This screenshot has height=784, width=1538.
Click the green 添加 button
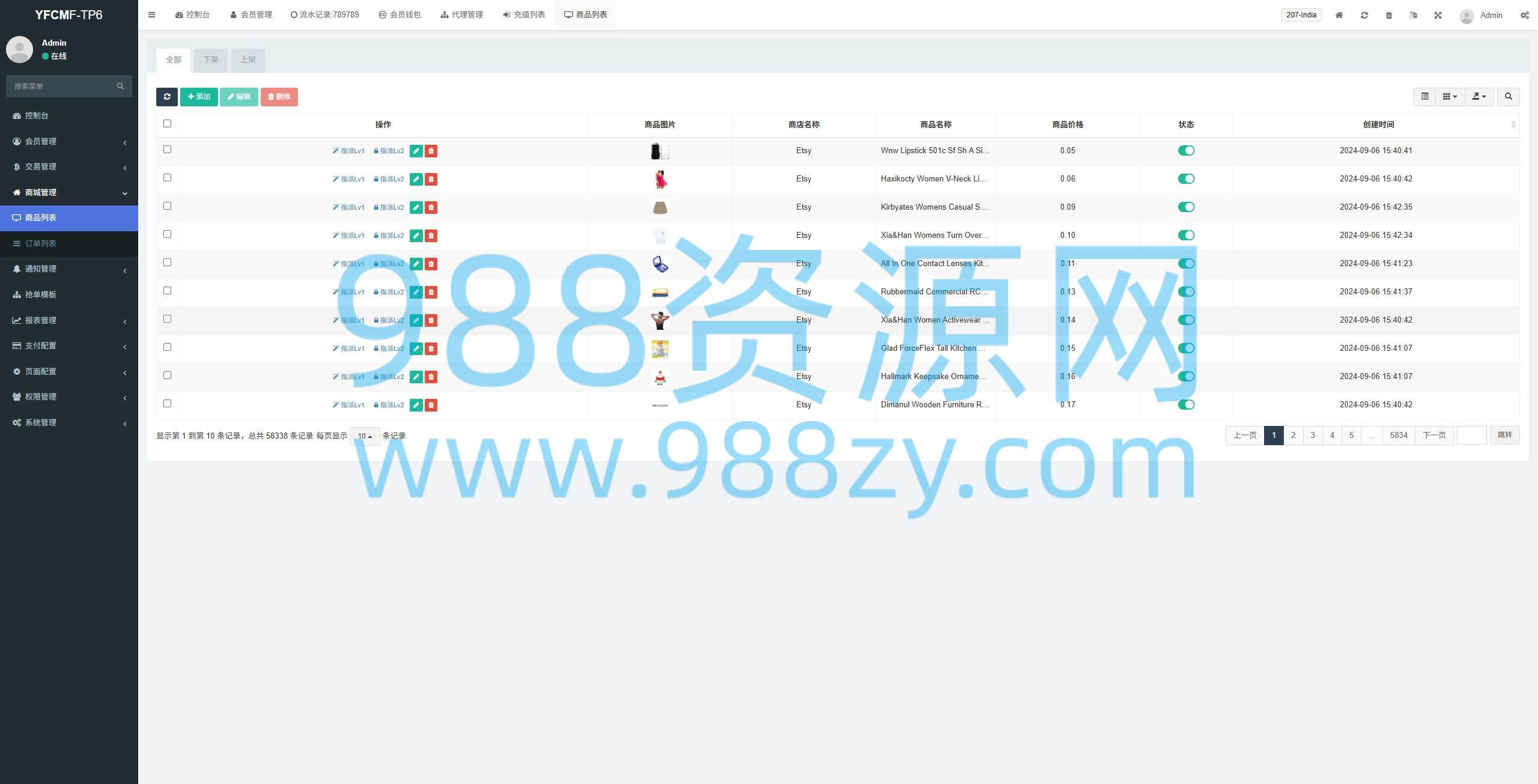point(199,97)
